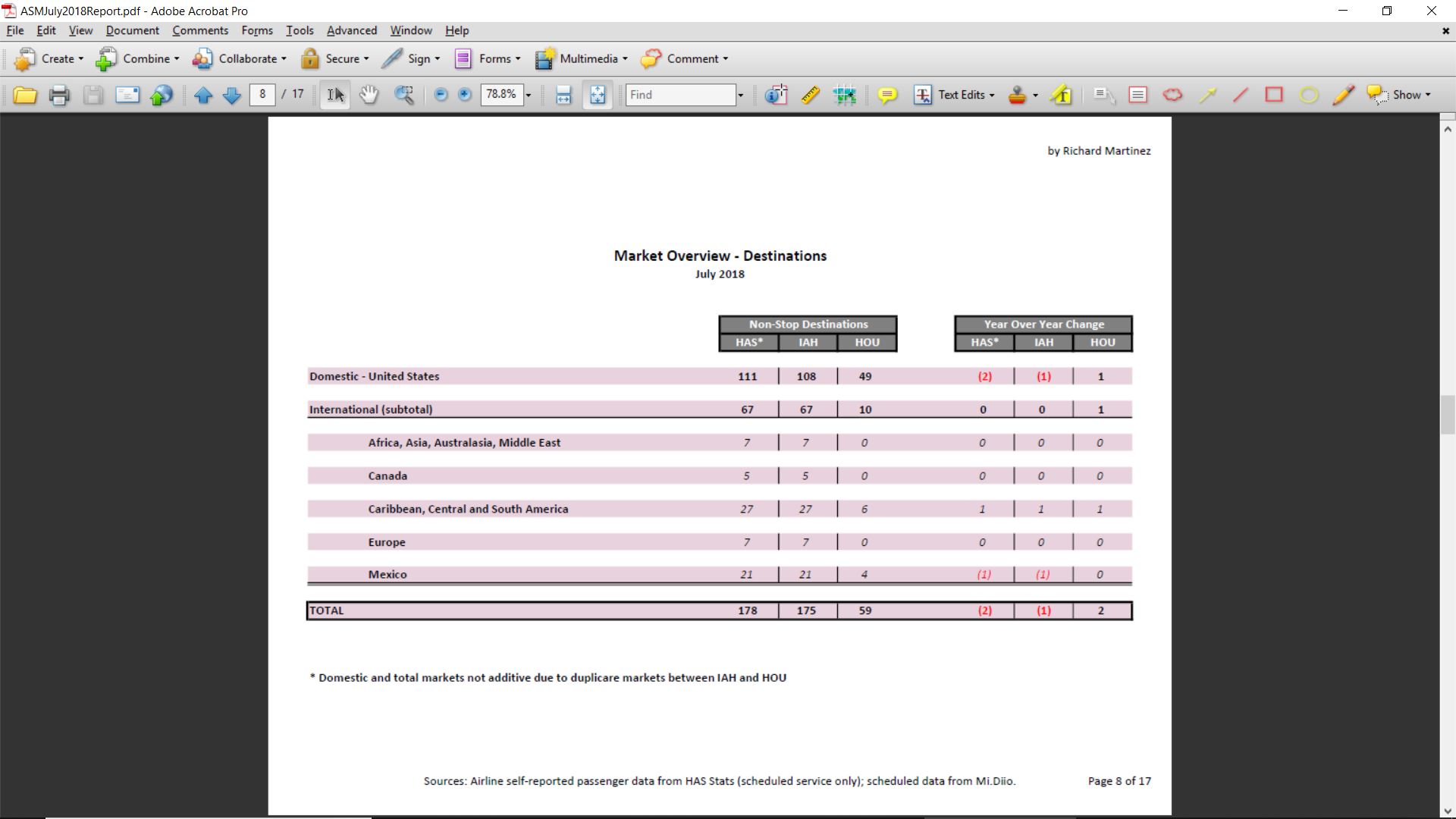Enable scrolling page width view
1456x819 pixels.
(563, 95)
